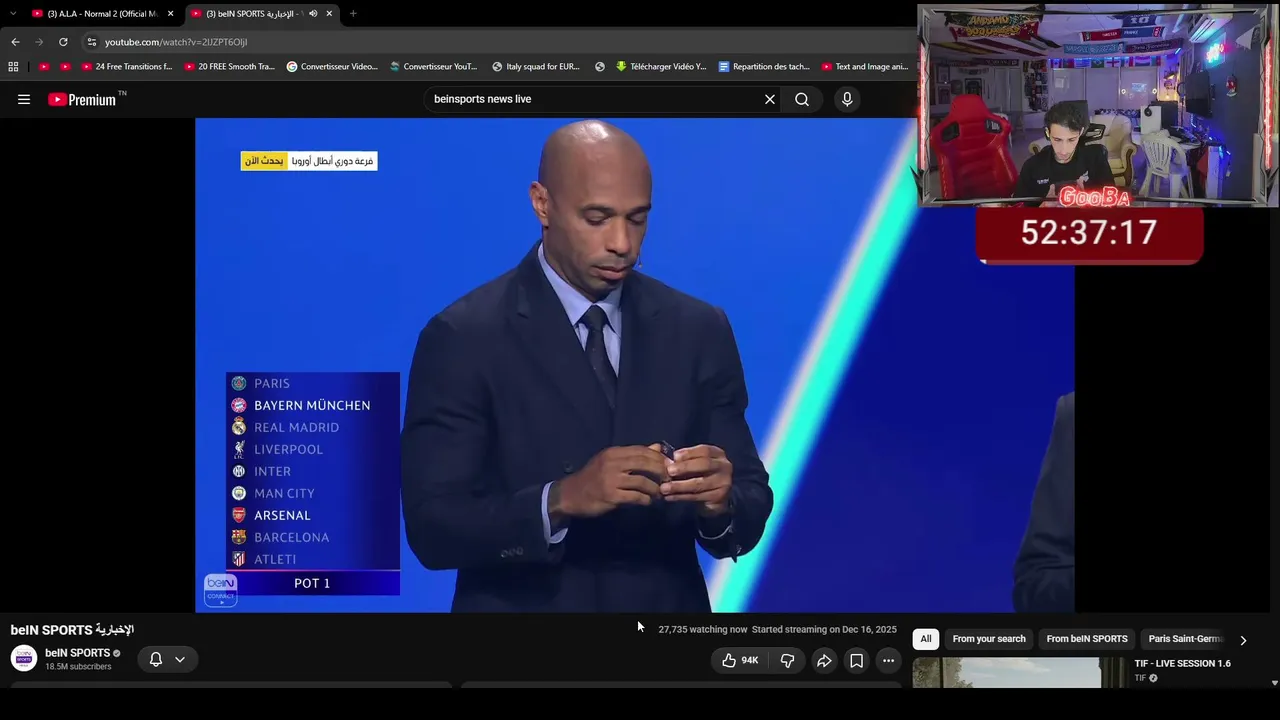View site information icon in address bar

[92, 42]
